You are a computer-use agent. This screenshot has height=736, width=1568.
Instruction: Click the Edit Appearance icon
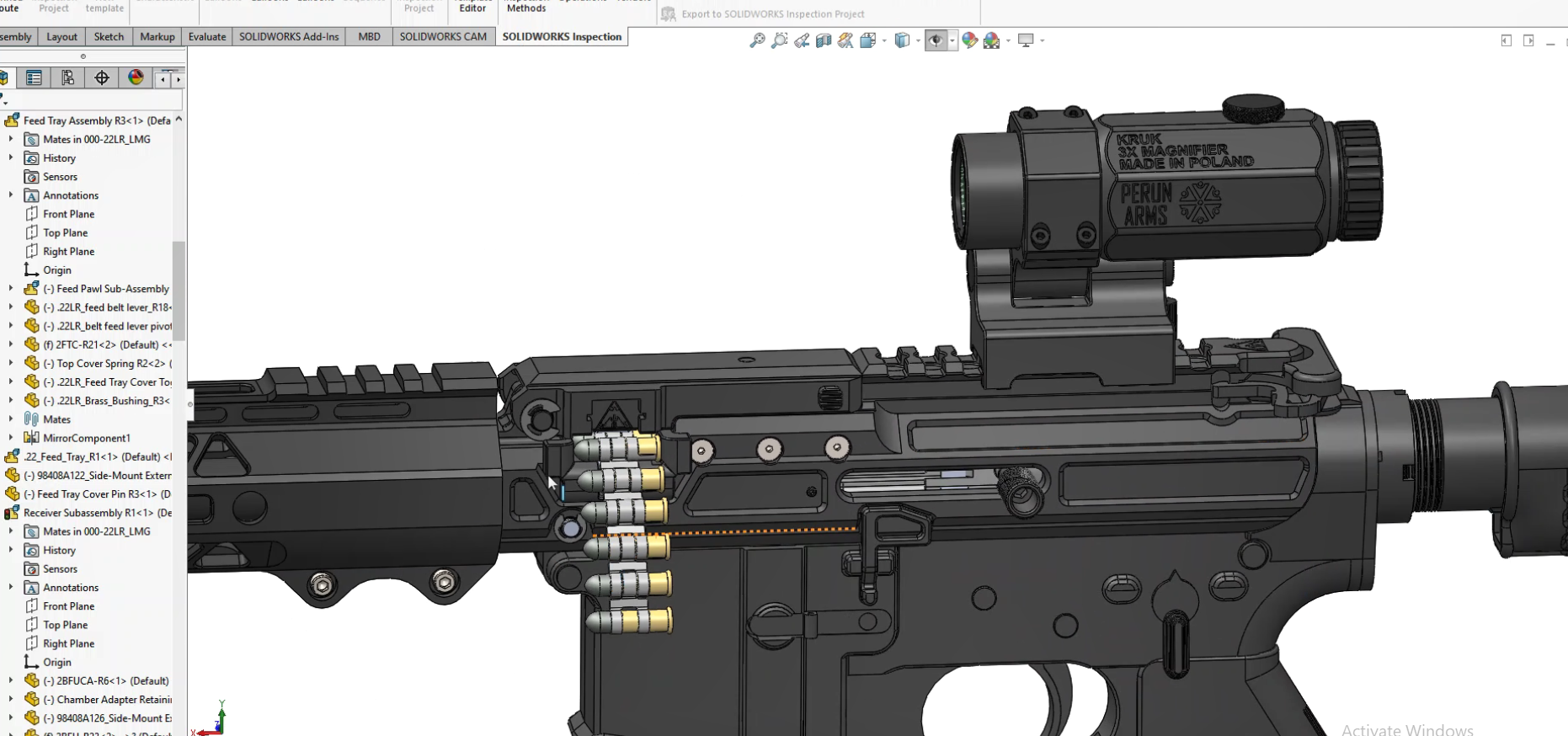[x=969, y=40]
